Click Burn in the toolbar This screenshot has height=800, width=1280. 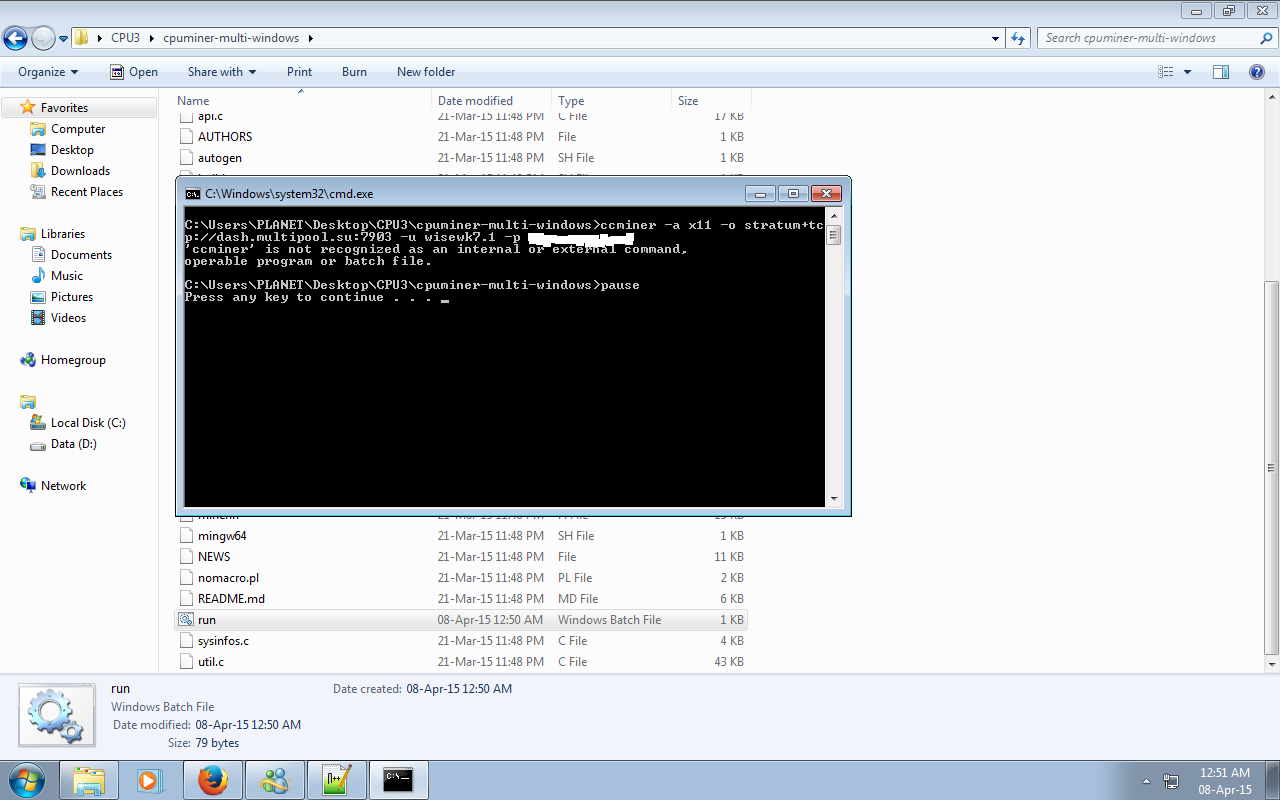click(x=354, y=72)
